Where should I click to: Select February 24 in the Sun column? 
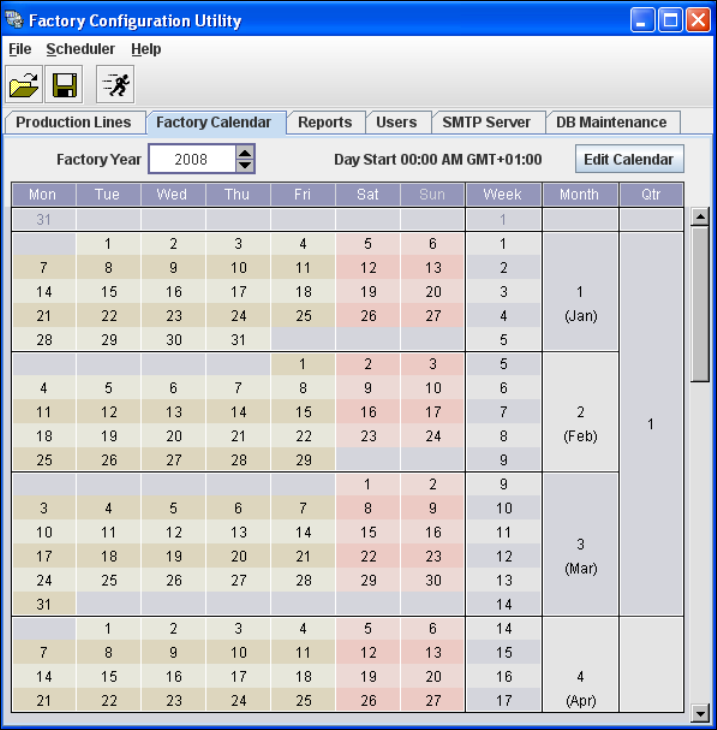click(x=433, y=436)
